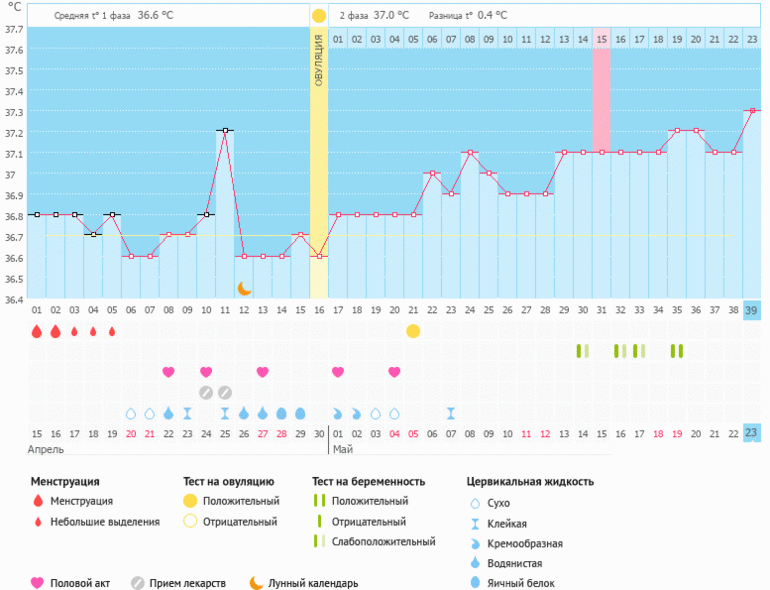Select the menstruation drop on cycle day 01

coord(37,331)
